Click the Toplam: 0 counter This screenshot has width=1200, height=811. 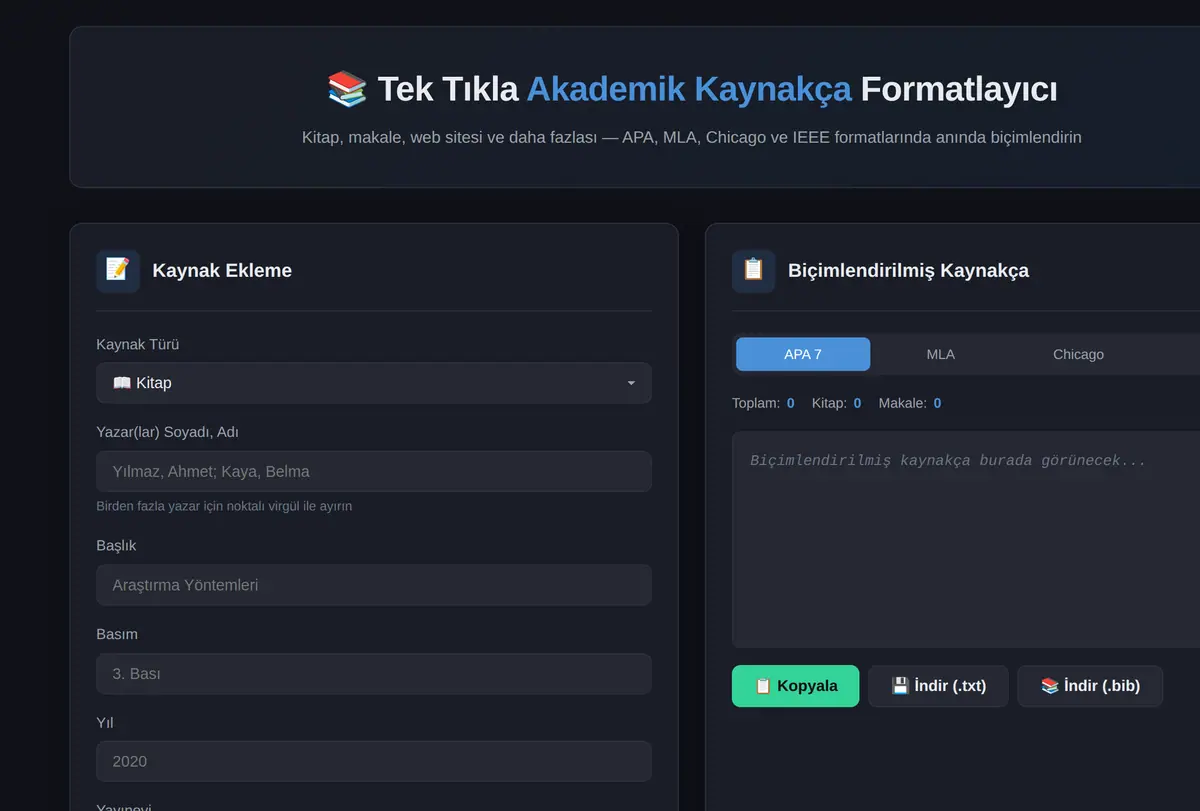click(763, 403)
